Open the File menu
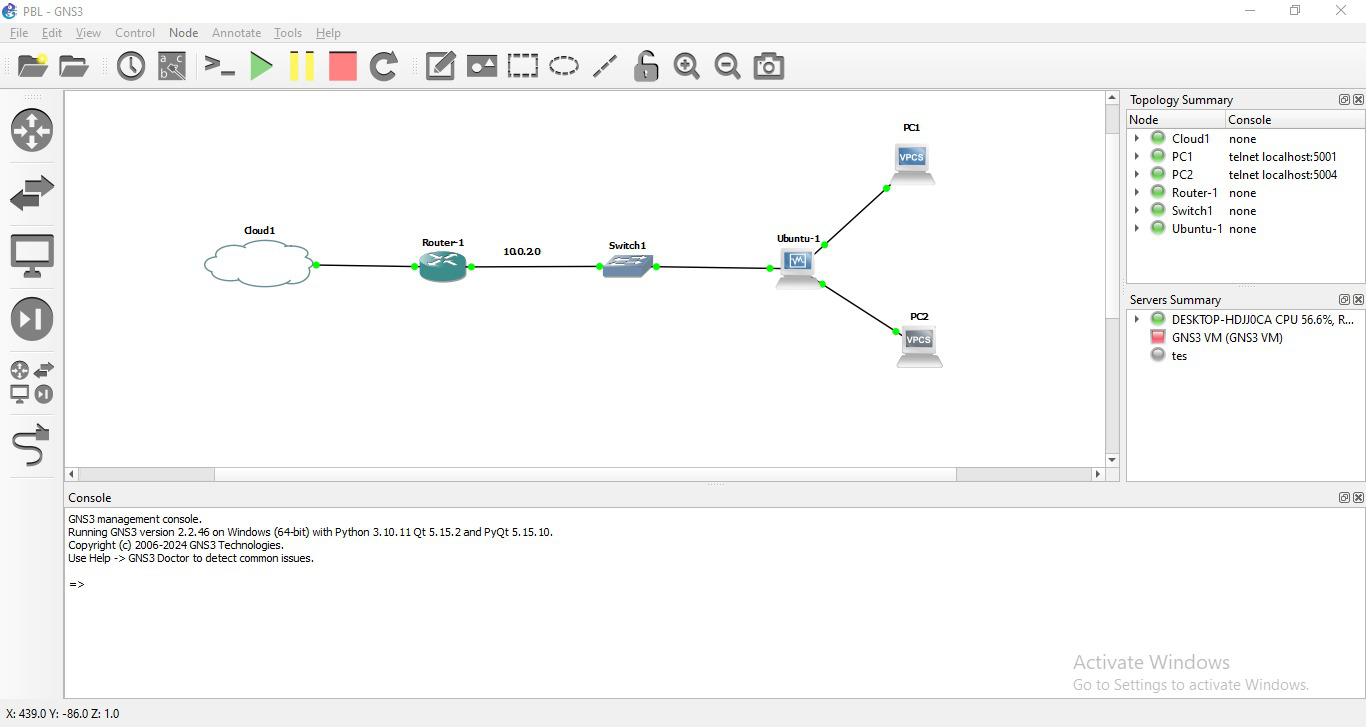 19,33
